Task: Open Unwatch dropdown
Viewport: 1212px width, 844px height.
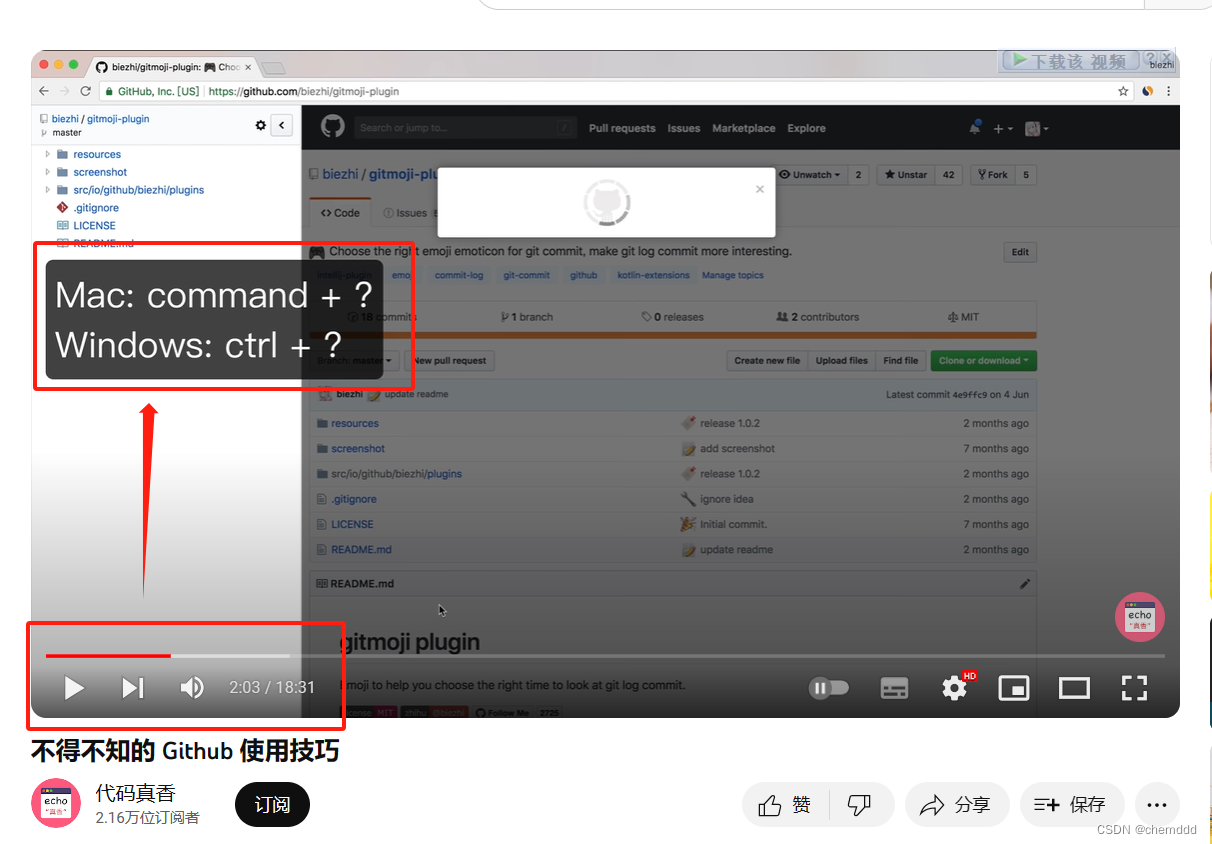Action: point(810,174)
